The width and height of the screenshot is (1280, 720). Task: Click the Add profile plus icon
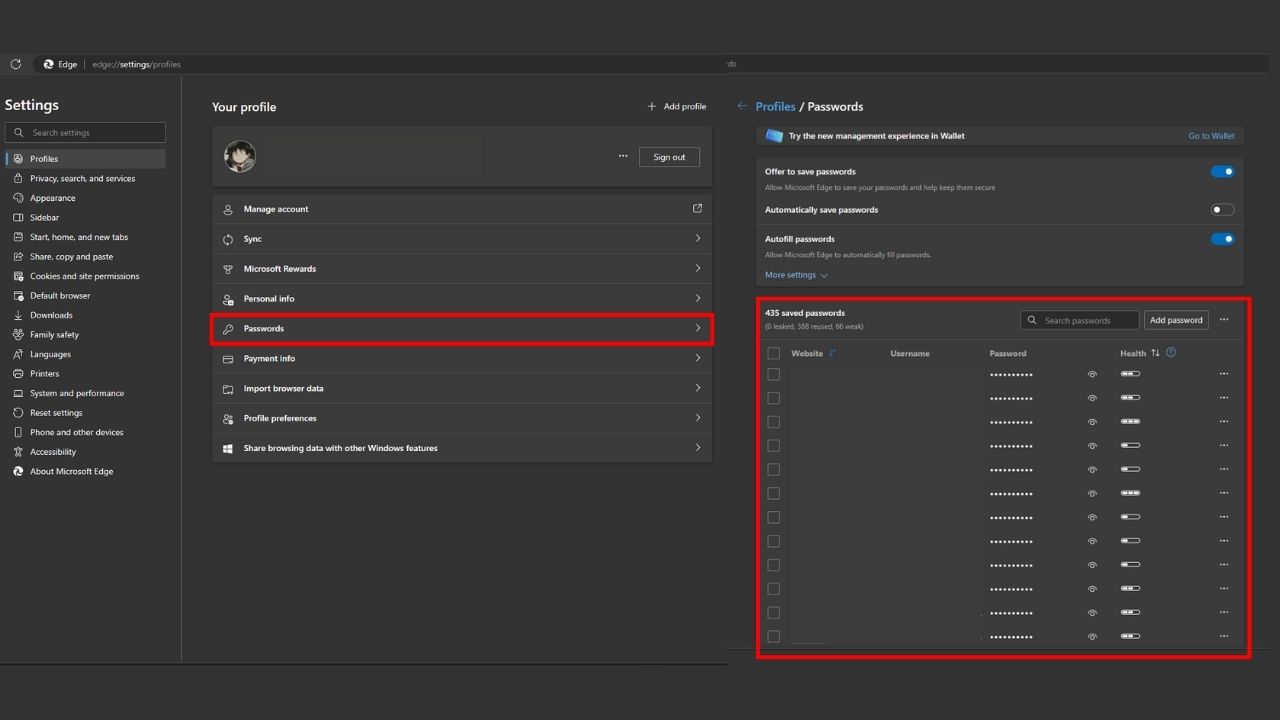[x=652, y=106]
